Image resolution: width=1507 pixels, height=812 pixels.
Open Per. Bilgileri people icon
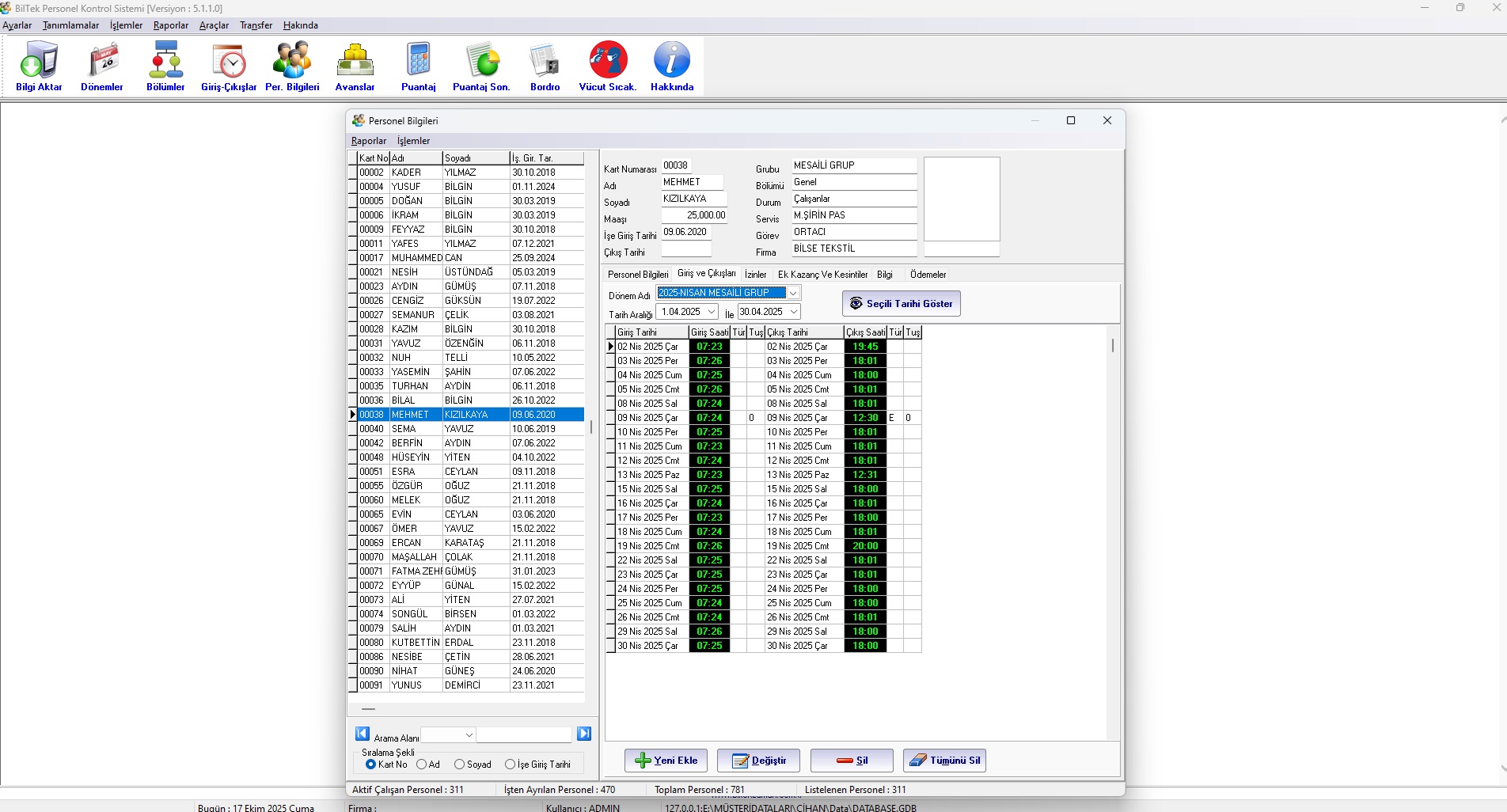[x=292, y=66]
